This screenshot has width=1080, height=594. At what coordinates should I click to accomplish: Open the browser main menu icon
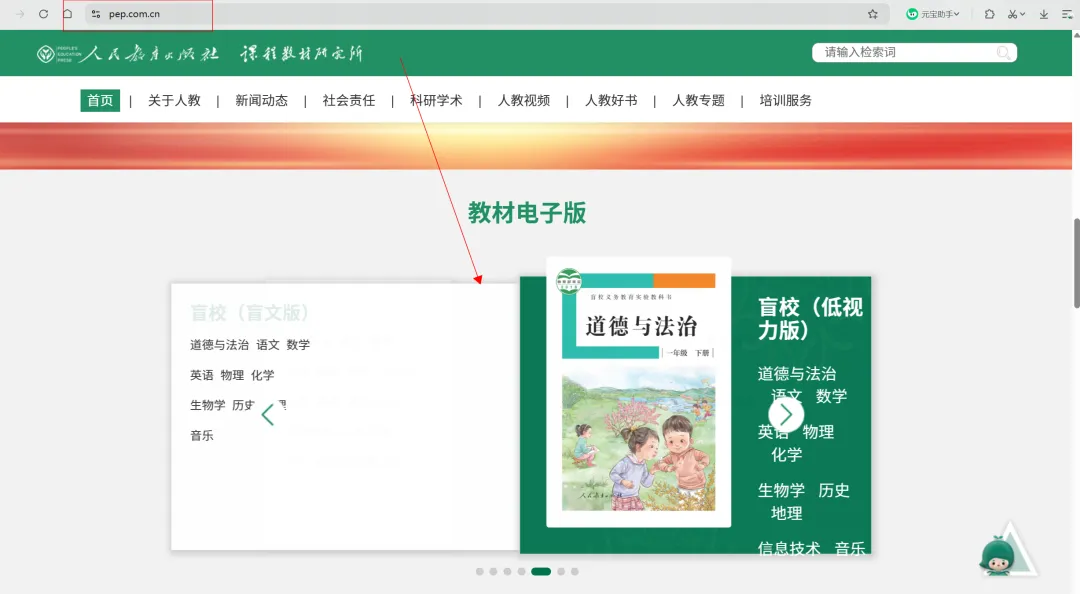pos(1067,14)
